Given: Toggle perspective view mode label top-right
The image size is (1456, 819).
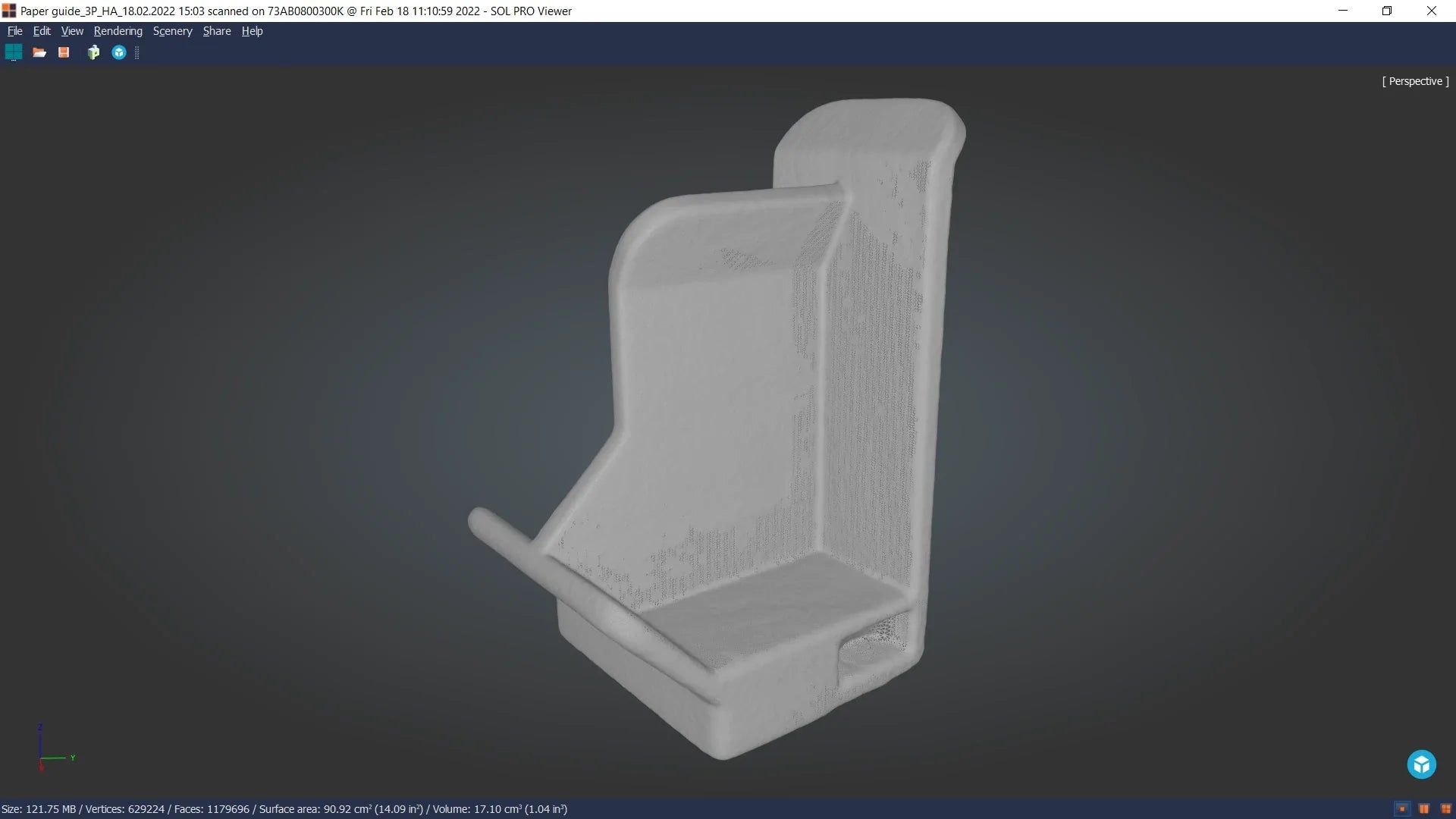Looking at the screenshot, I should coord(1413,81).
